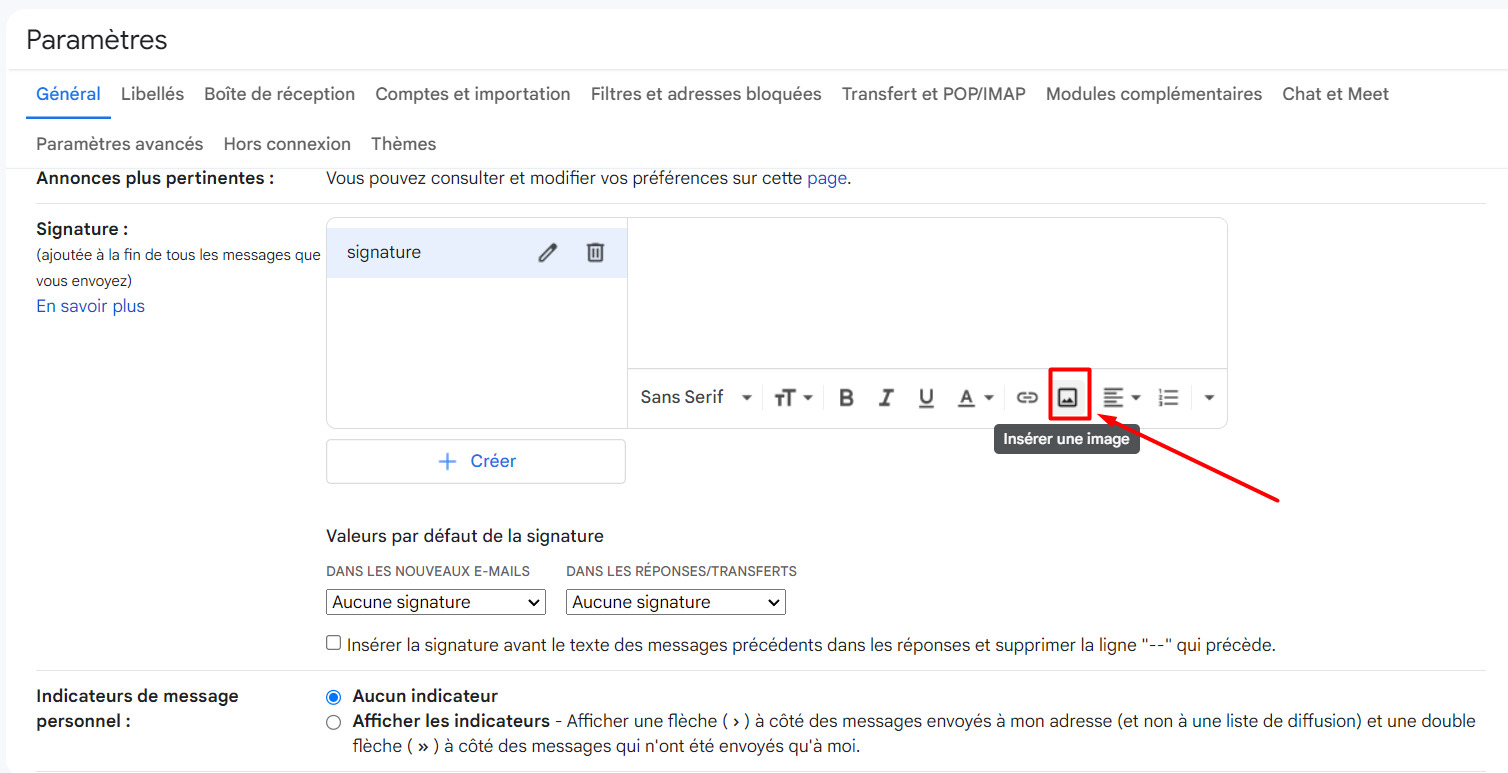Viewport: 1508px width, 773px height.
Task: Open the text alignment dropdown
Action: point(1121,398)
